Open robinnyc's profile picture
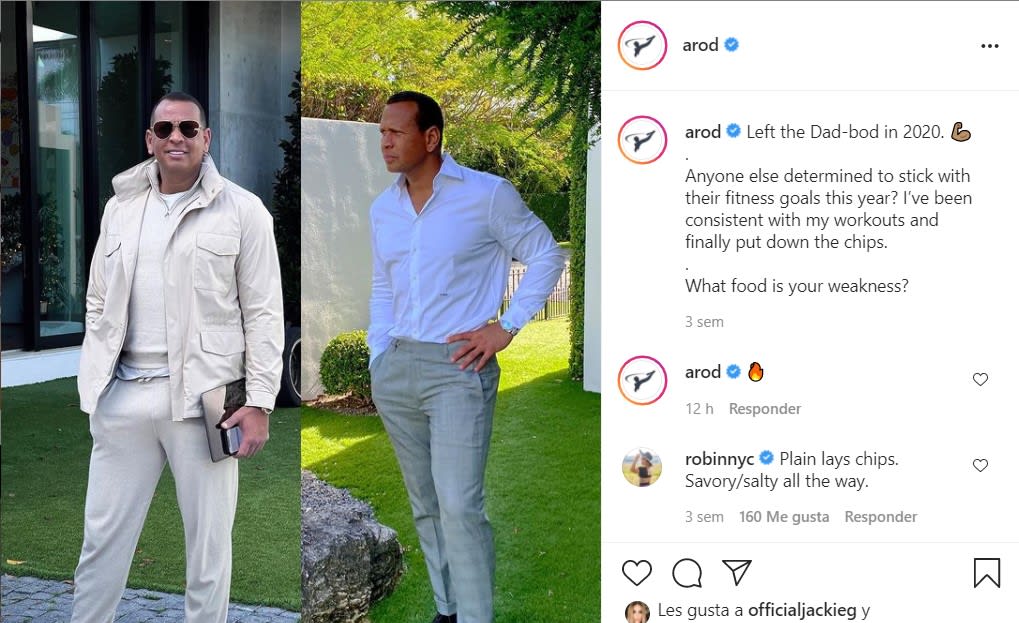 point(642,467)
